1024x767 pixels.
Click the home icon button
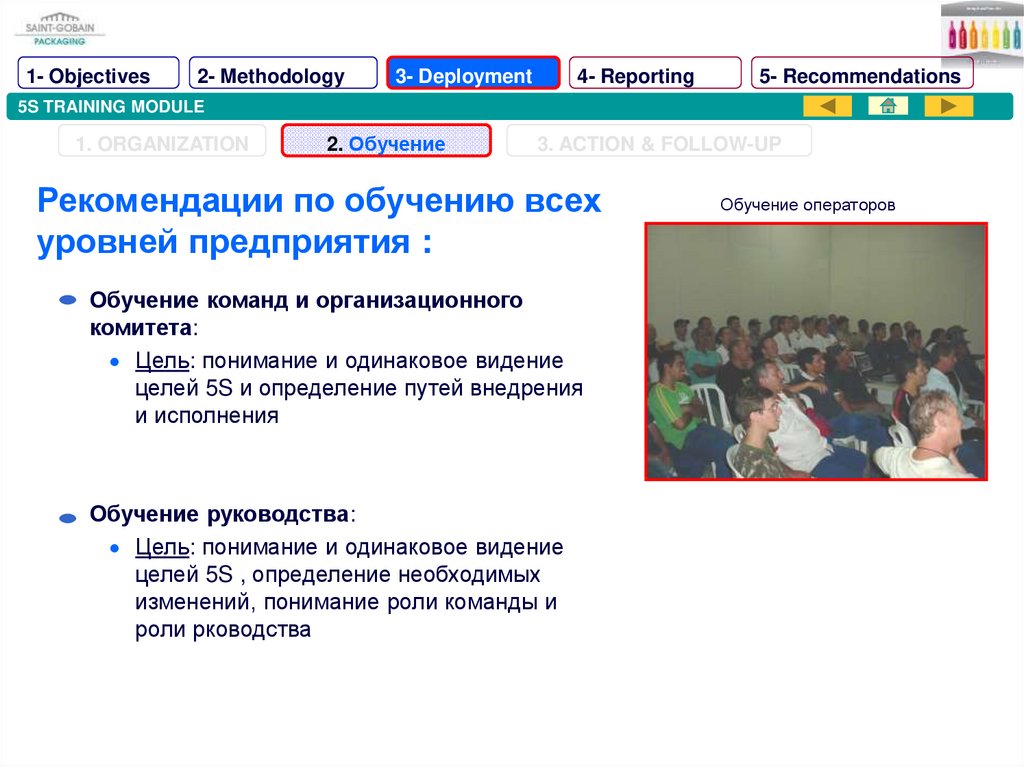tap(887, 106)
